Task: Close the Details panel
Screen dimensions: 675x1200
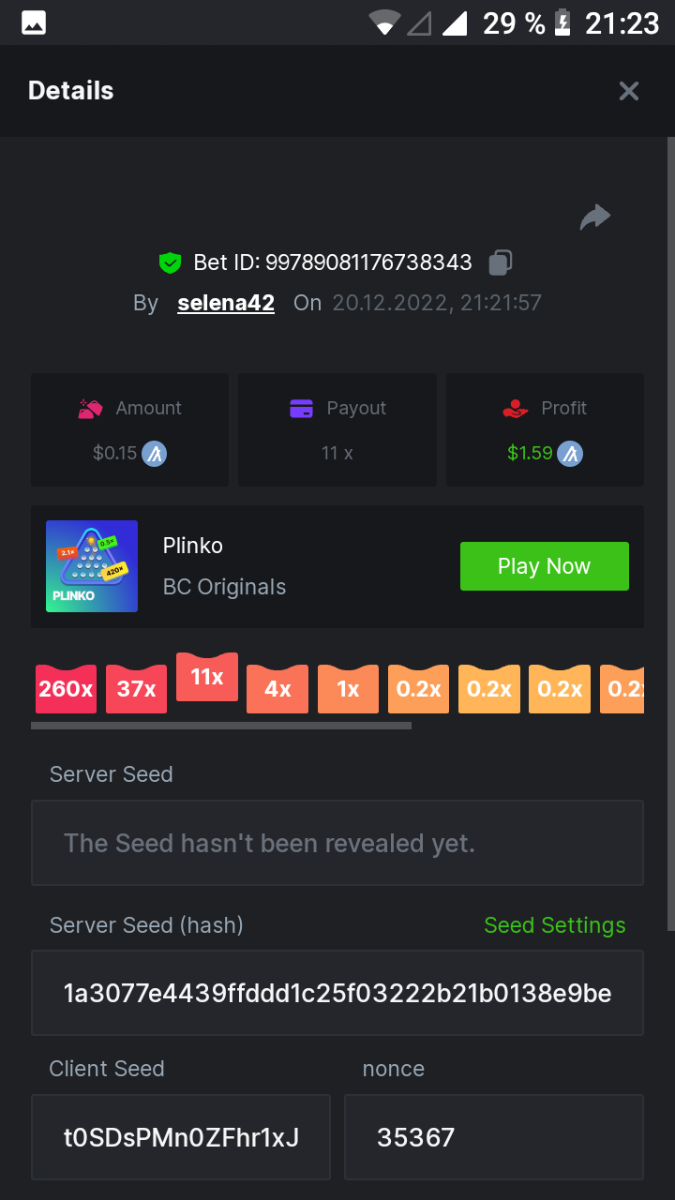Action: click(x=629, y=91)
